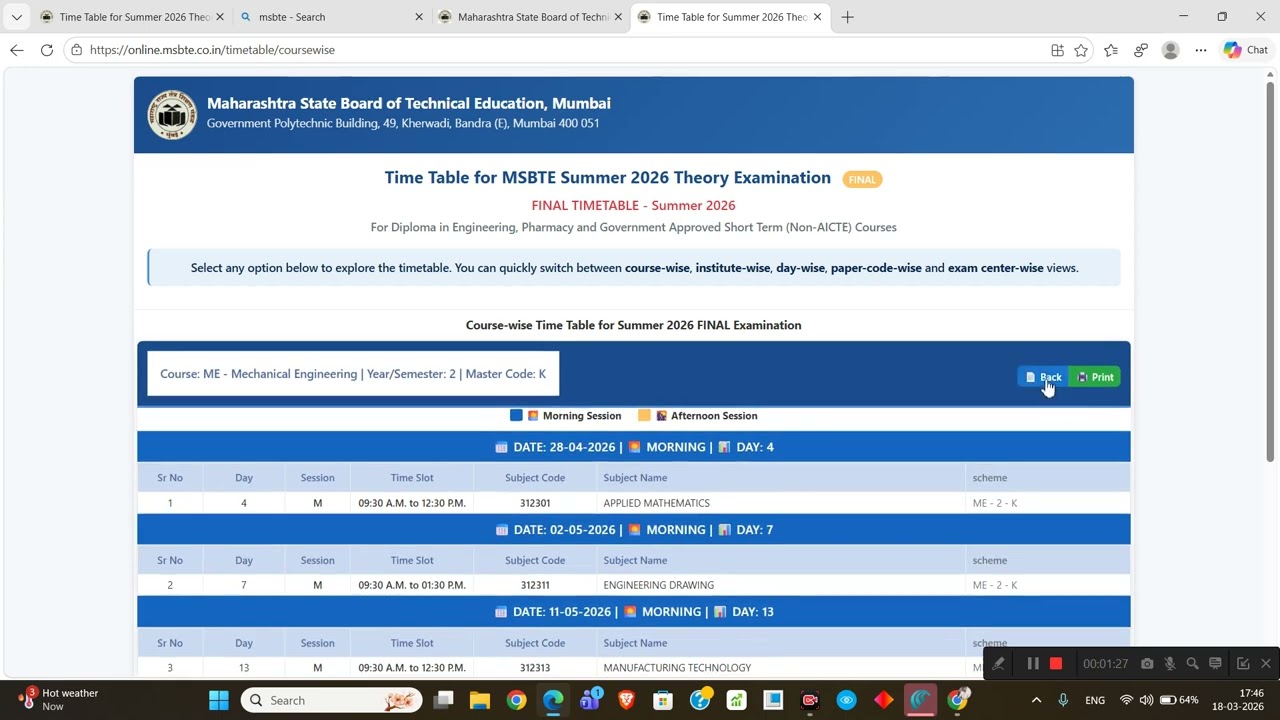
Task: Click subject code 312313
Action: coord(535,667)
